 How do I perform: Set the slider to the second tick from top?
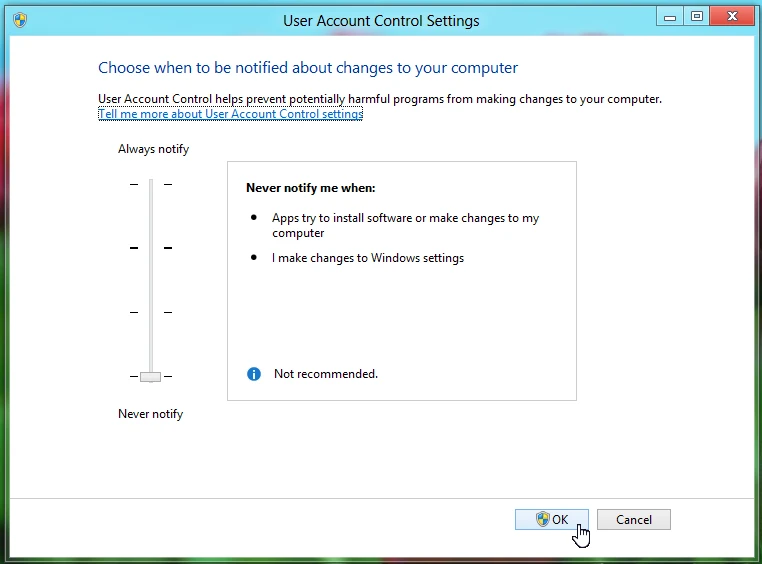151,248
